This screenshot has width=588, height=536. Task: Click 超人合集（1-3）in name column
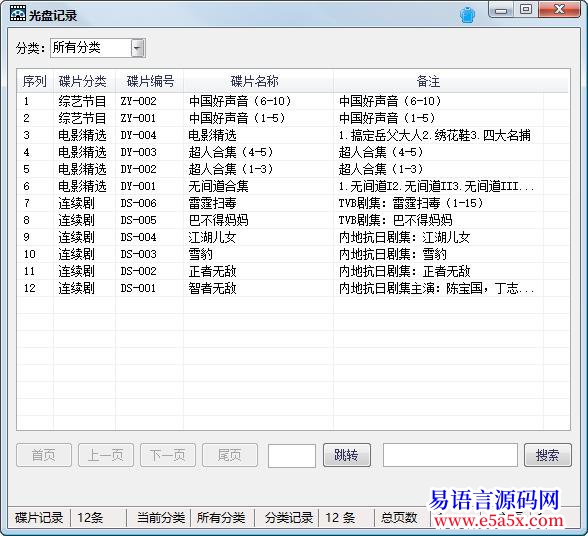(x=231, y=169)
